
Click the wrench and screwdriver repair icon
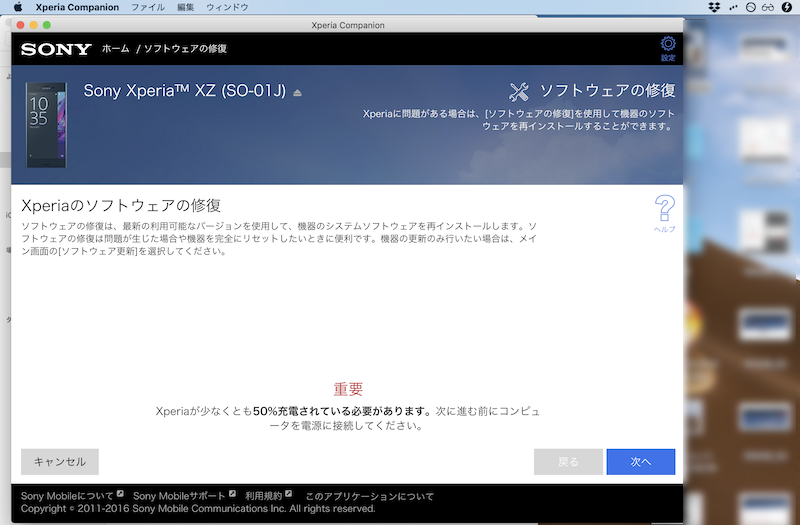pyautogui.click(x=518, y=92)
